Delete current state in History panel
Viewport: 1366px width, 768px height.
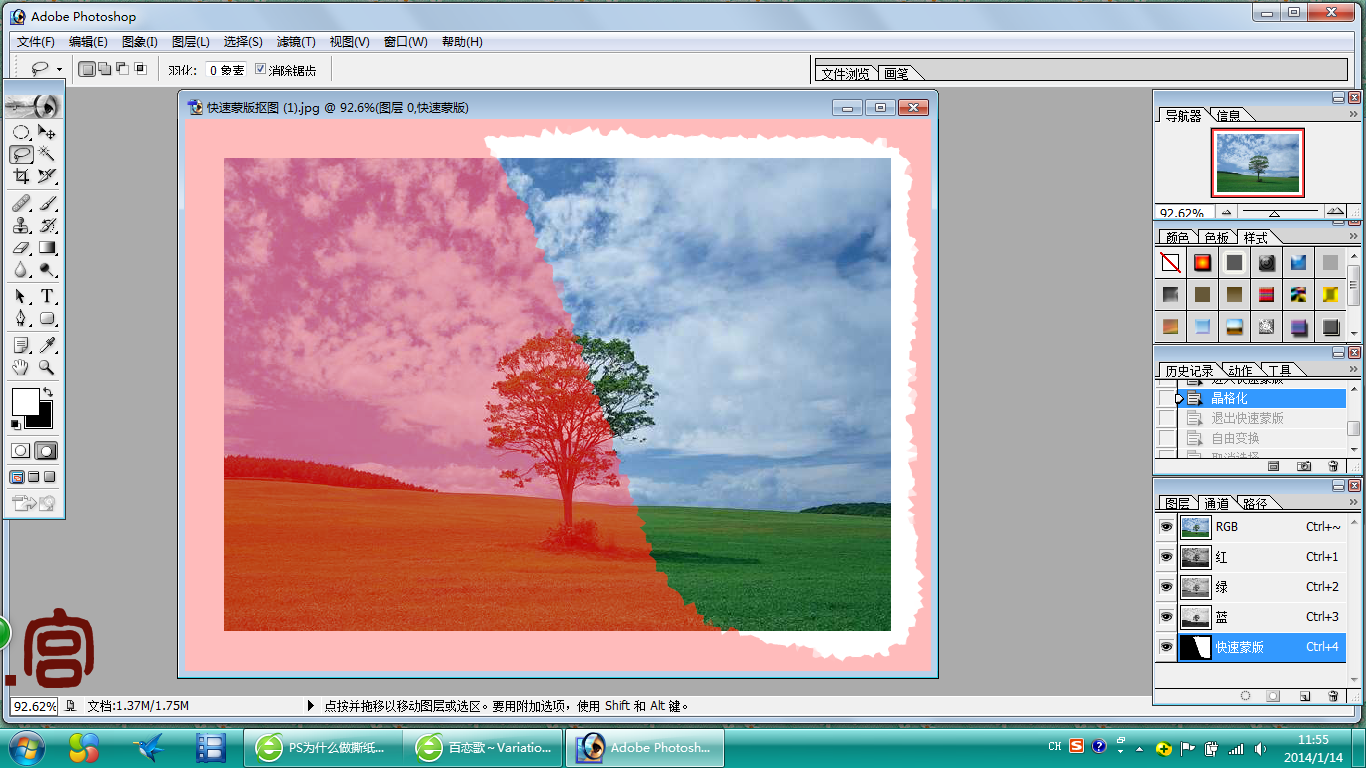[1333, 466]
